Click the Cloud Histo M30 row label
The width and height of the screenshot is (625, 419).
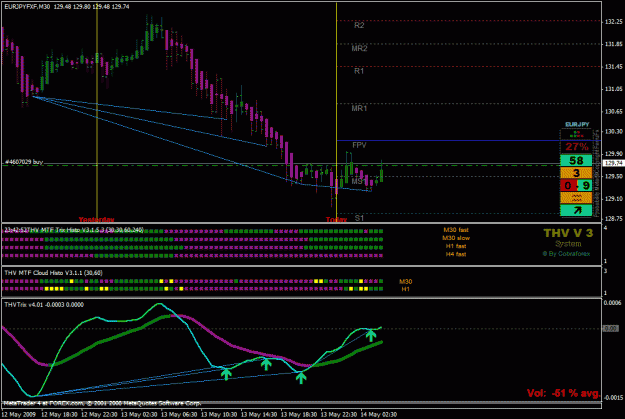(405, 281)
